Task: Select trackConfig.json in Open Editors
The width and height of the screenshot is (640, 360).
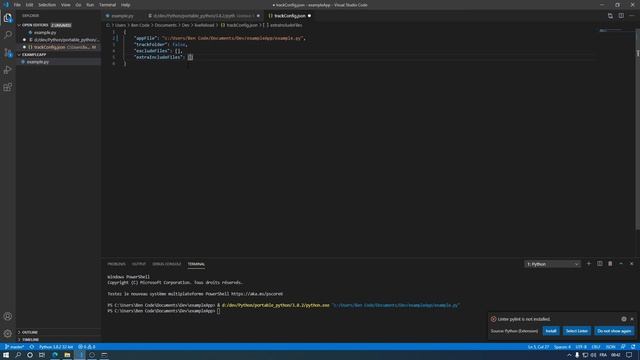Action: 59,47
